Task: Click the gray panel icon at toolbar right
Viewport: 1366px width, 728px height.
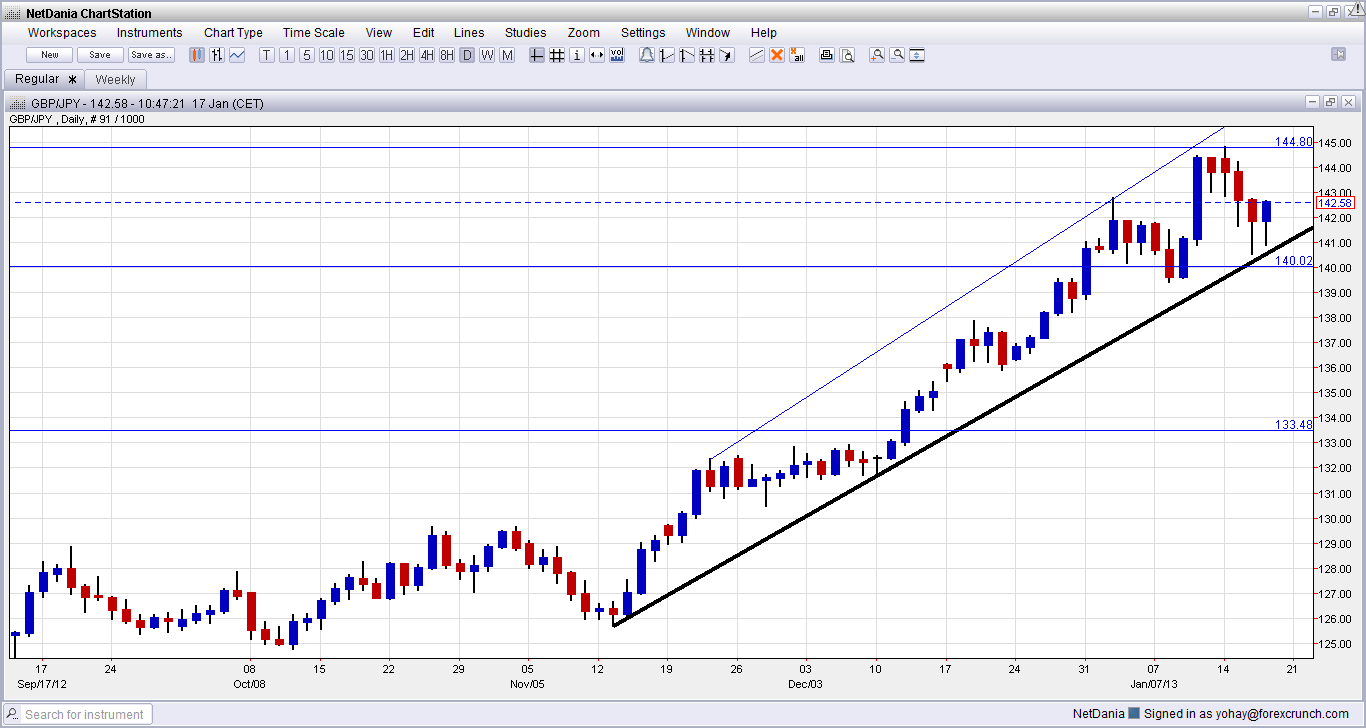Action: click(x=1338, y=54)
